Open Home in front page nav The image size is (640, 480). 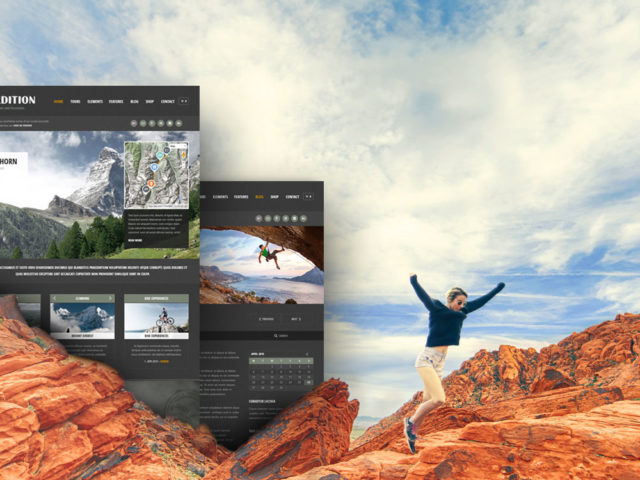pos(58,101)
